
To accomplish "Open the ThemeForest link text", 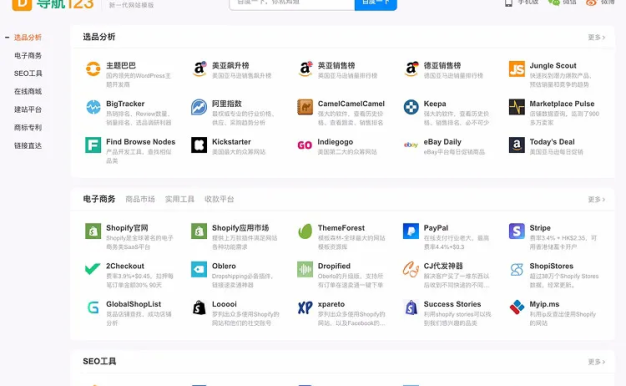I will 341,228.
